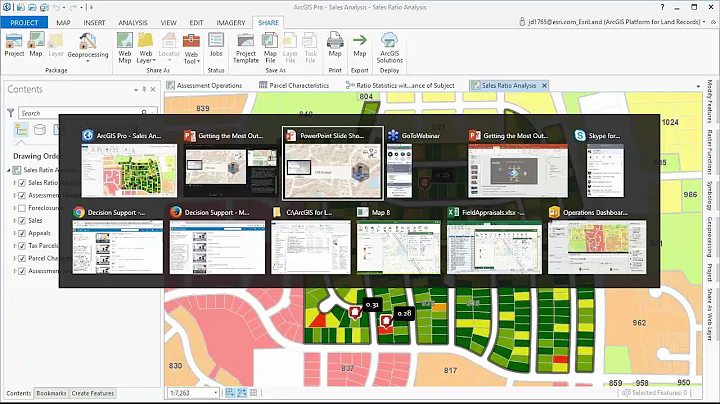Image resolution: width=720 pixels, height=404 pixels.
Task: Click the Map package icon
Action: point(36,45)
